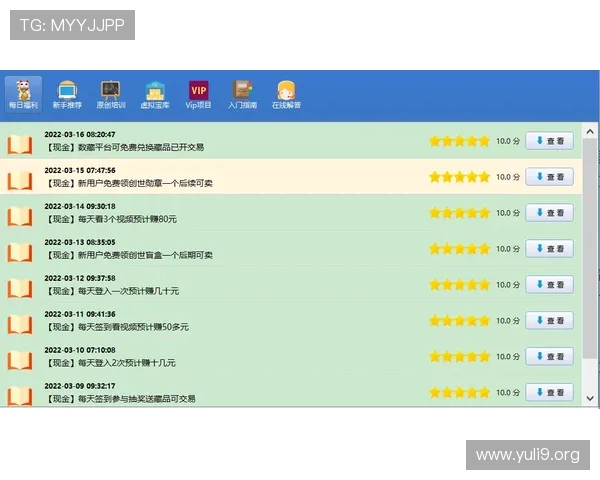Click the vertical scrollbar thumb
The image size is (600, 480).
590,248
